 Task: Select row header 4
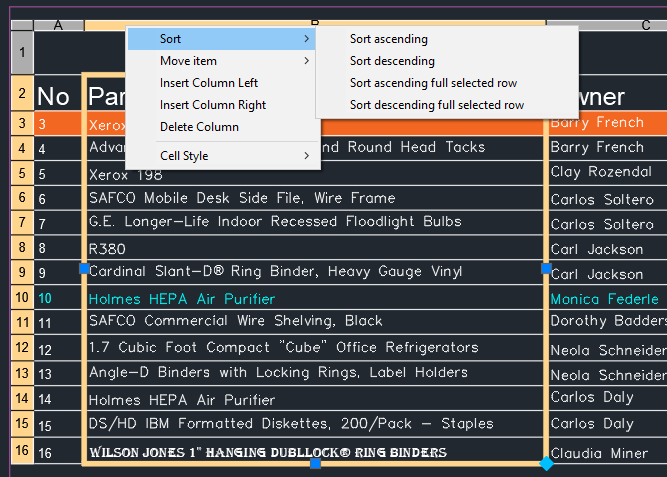pyautogui.click(x=22, y=148)
